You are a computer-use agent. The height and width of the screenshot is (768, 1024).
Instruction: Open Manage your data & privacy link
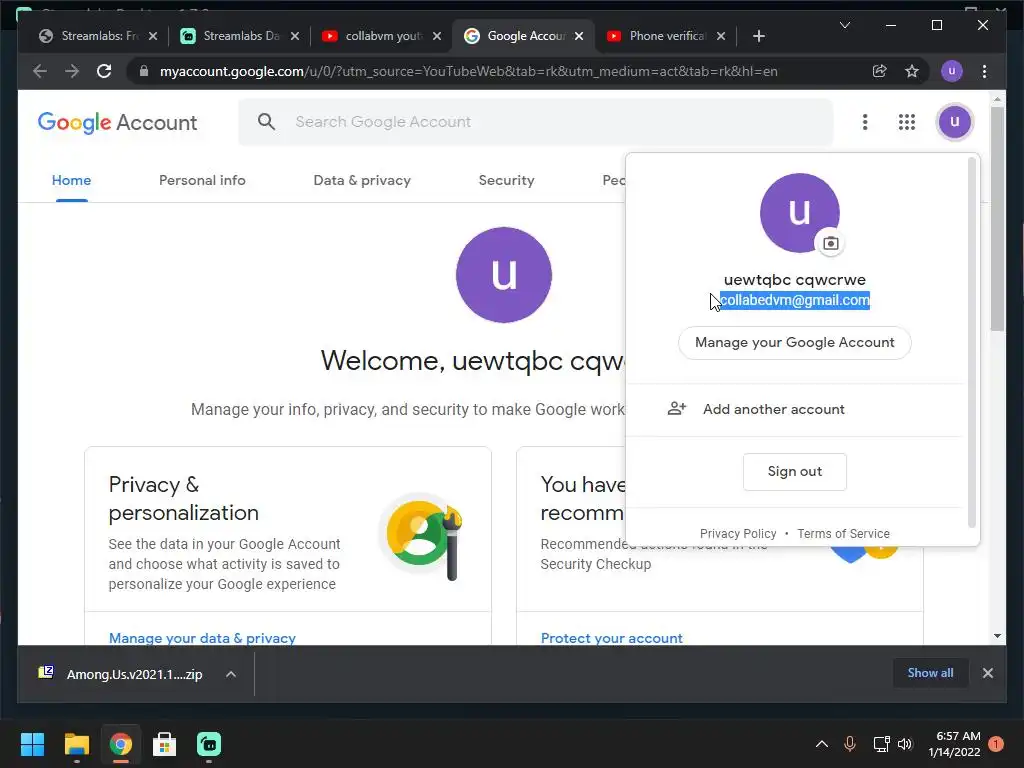[x=202, y=638]
